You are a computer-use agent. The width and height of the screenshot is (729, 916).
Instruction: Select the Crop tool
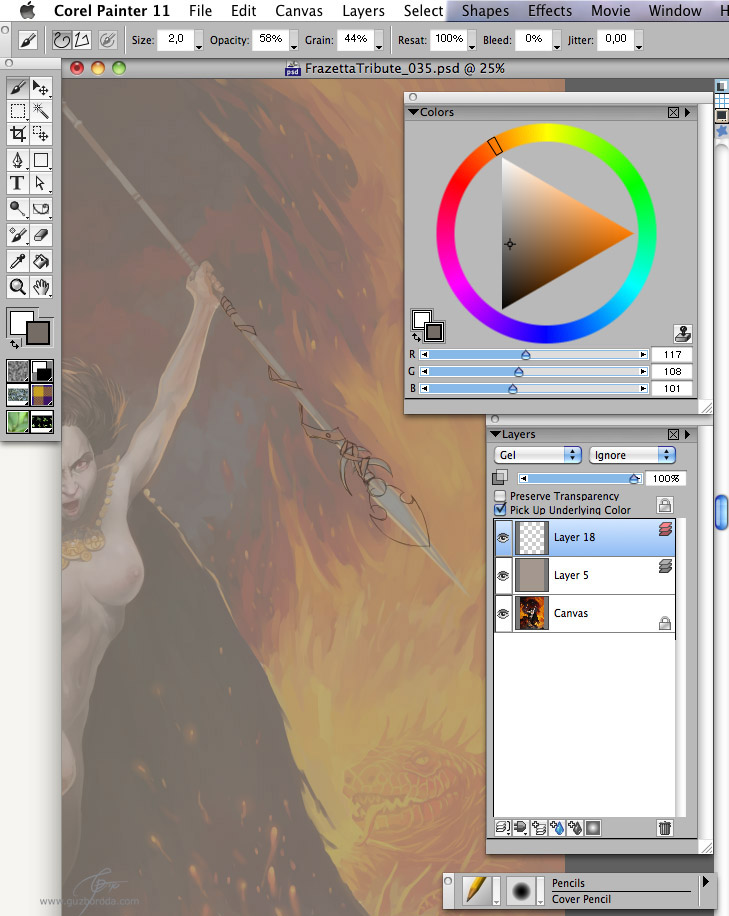pos(18,134)
